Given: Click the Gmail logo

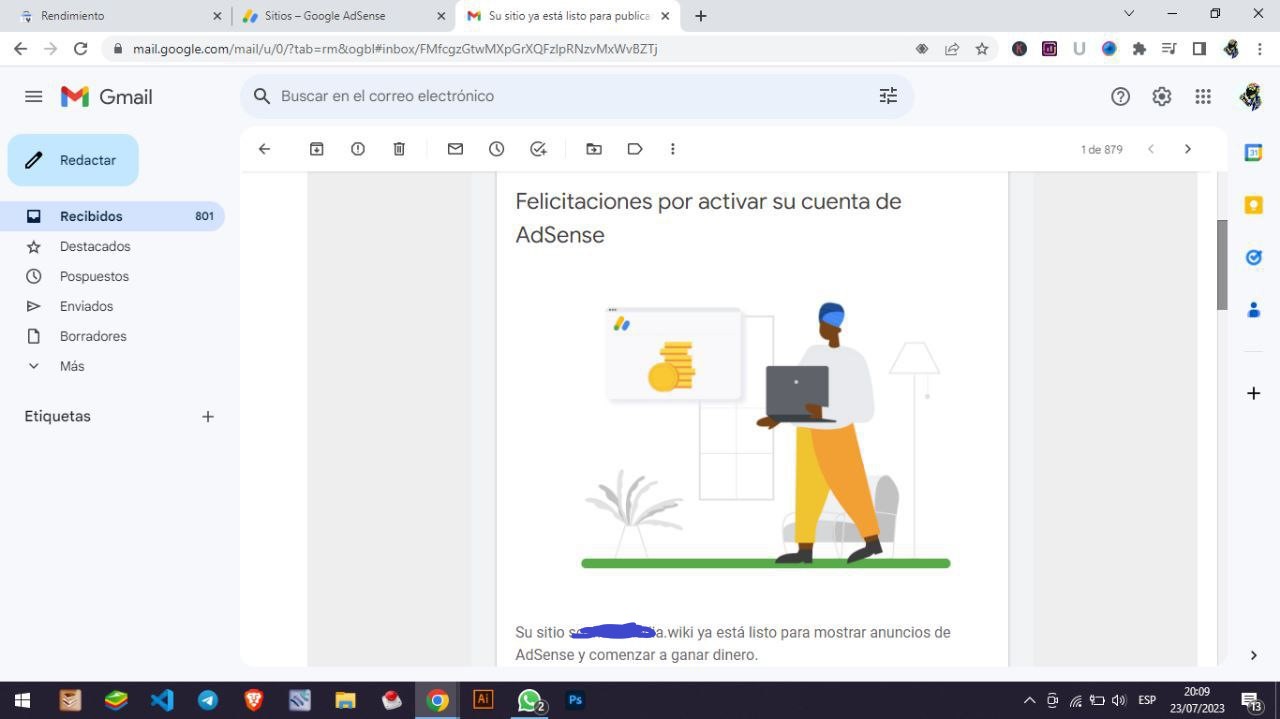Looking at the screenshot, I should 106,96.
